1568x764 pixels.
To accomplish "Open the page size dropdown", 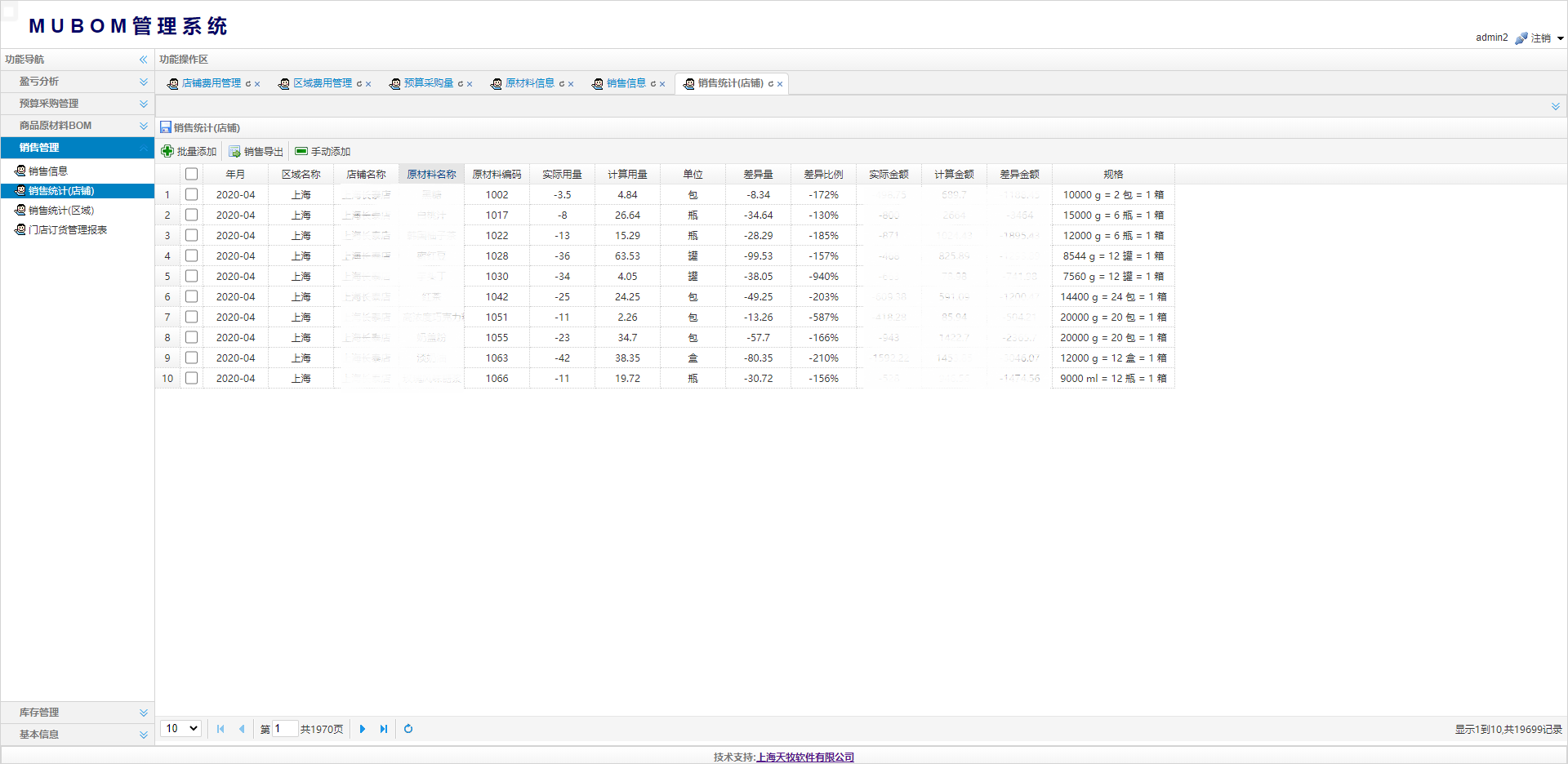I will 181,729.
